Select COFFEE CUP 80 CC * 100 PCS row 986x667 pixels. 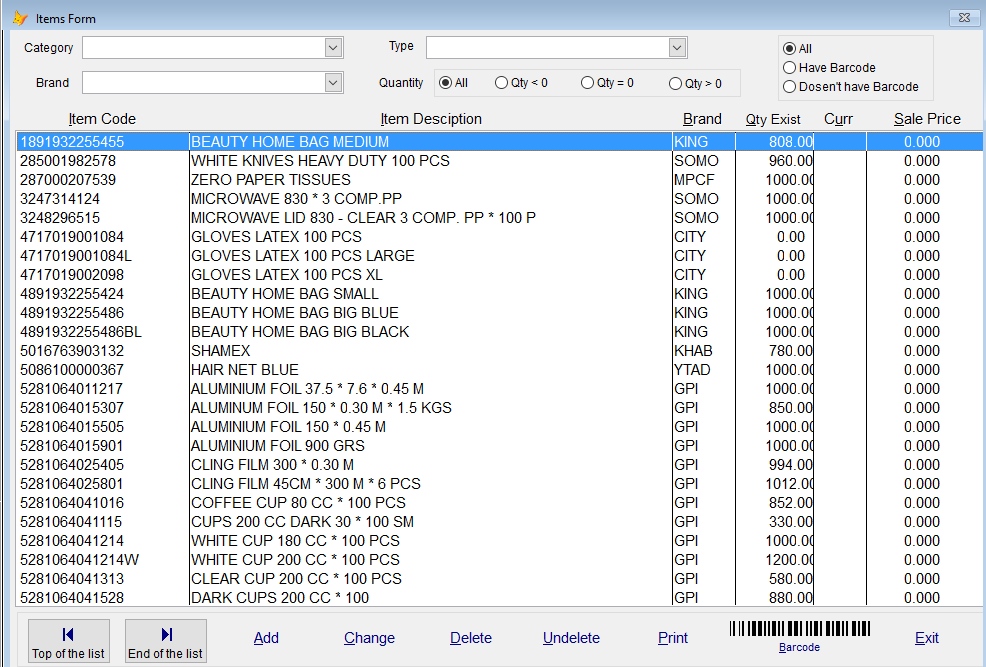click(x=500, y=503)
